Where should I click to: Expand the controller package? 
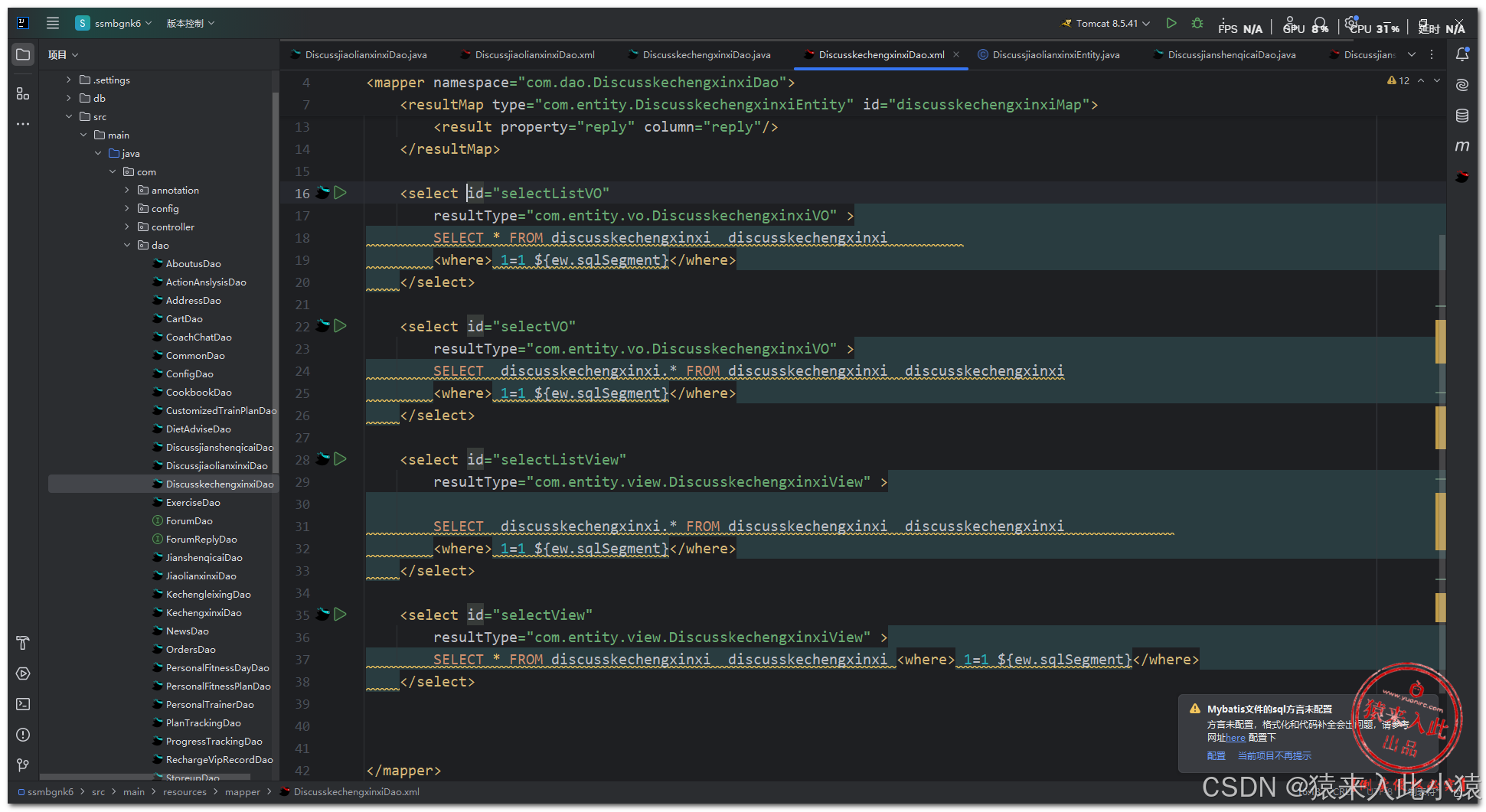coord(127,227)
